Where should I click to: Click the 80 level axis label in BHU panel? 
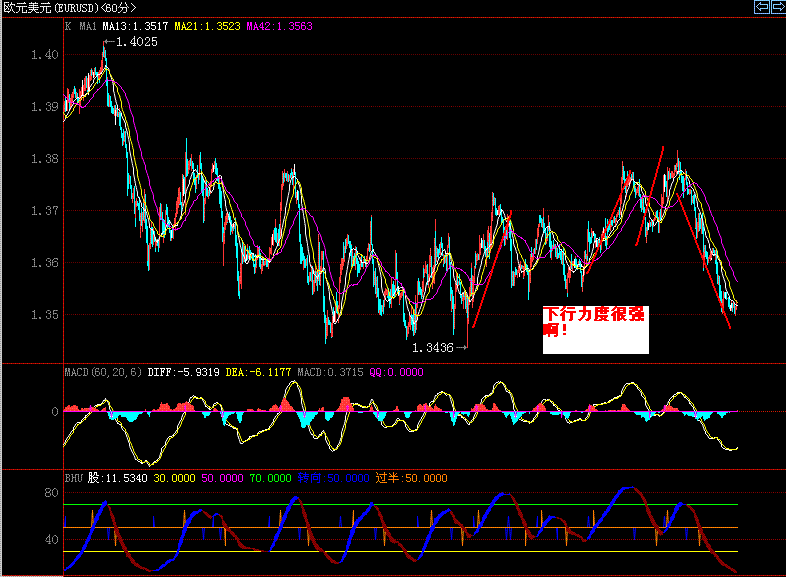tap(51, 493)
